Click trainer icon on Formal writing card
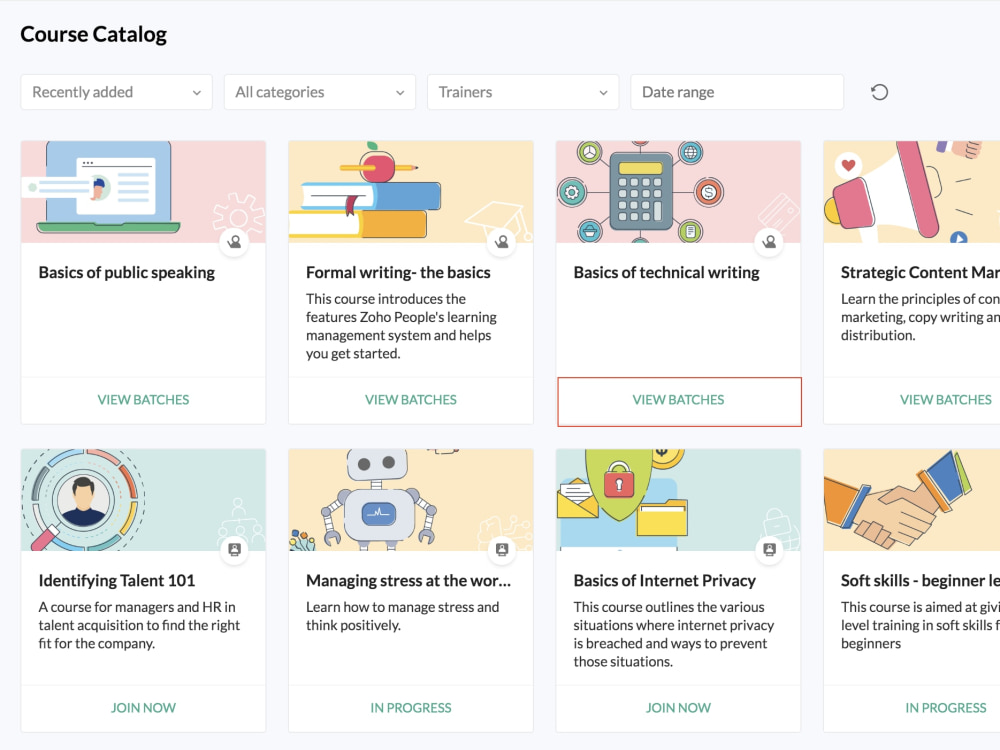This screenshot has height=750, width=1000. 502,242
